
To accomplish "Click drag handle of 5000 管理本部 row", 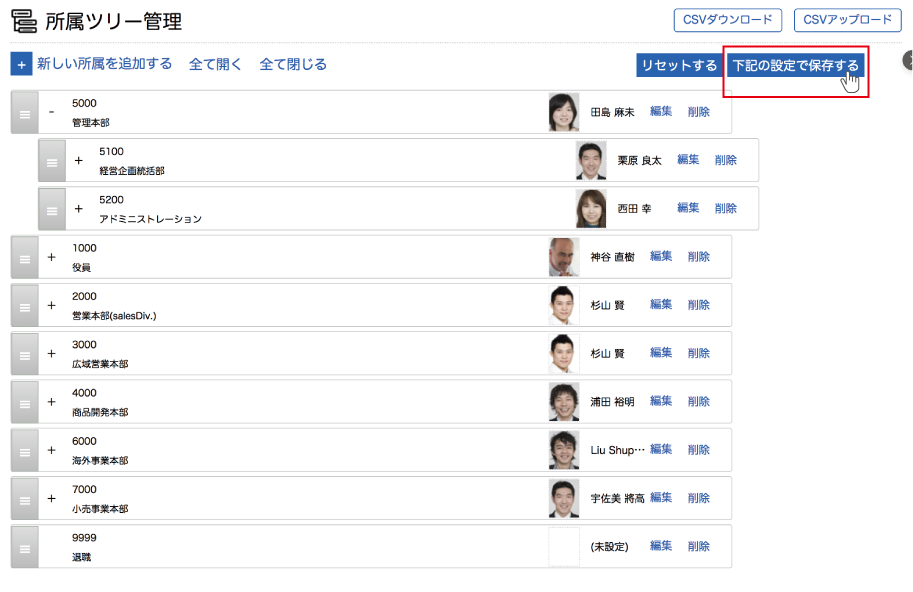I will [24, 112].
